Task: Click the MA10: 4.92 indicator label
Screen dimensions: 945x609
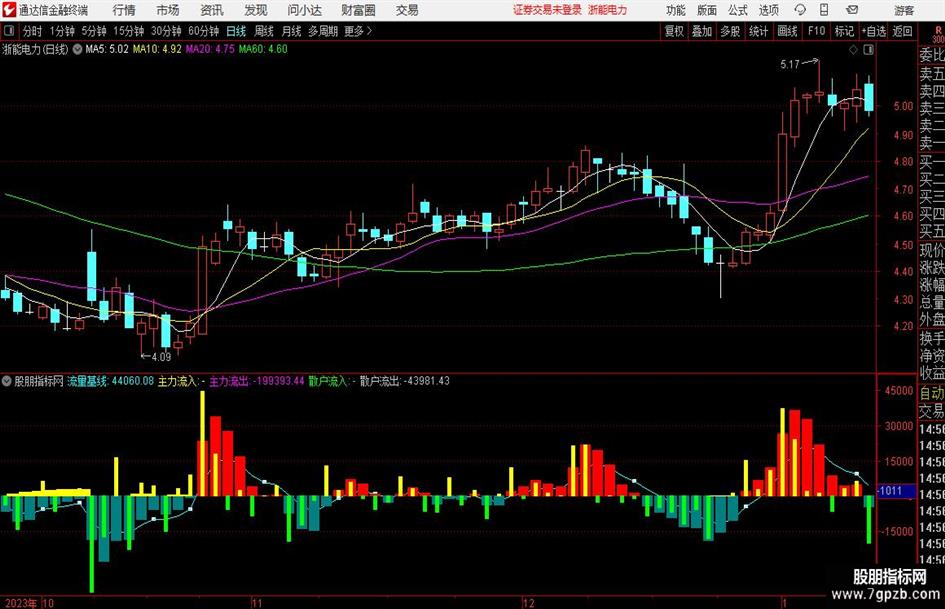Action: point(157,49)
